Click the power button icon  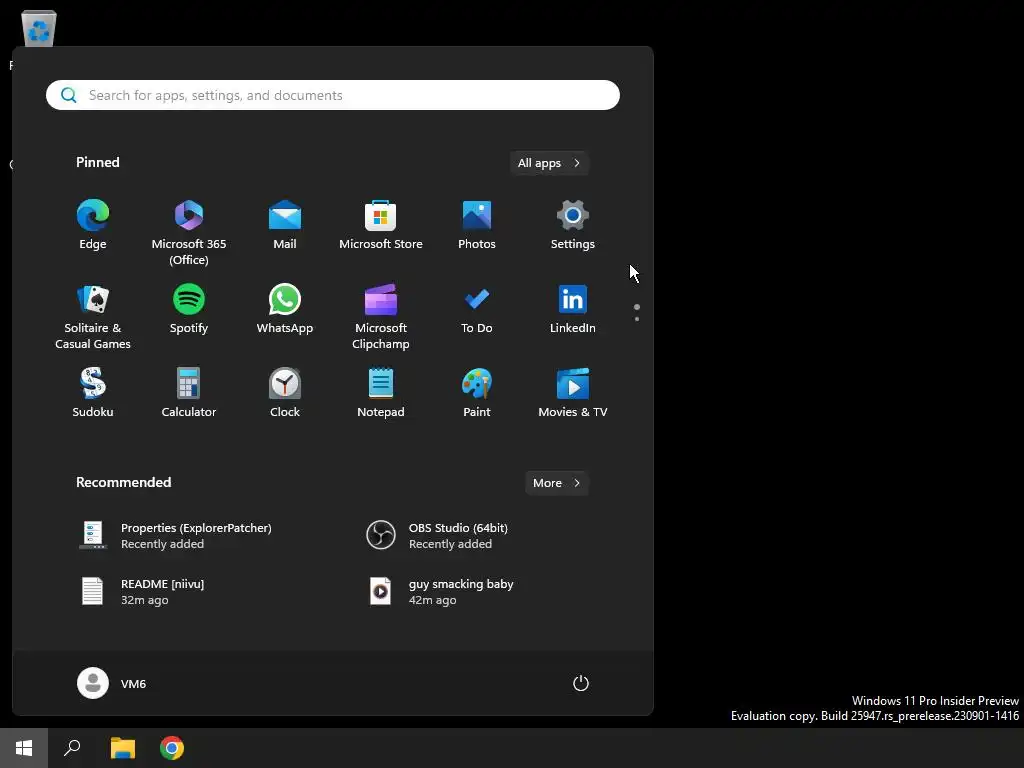581,683
